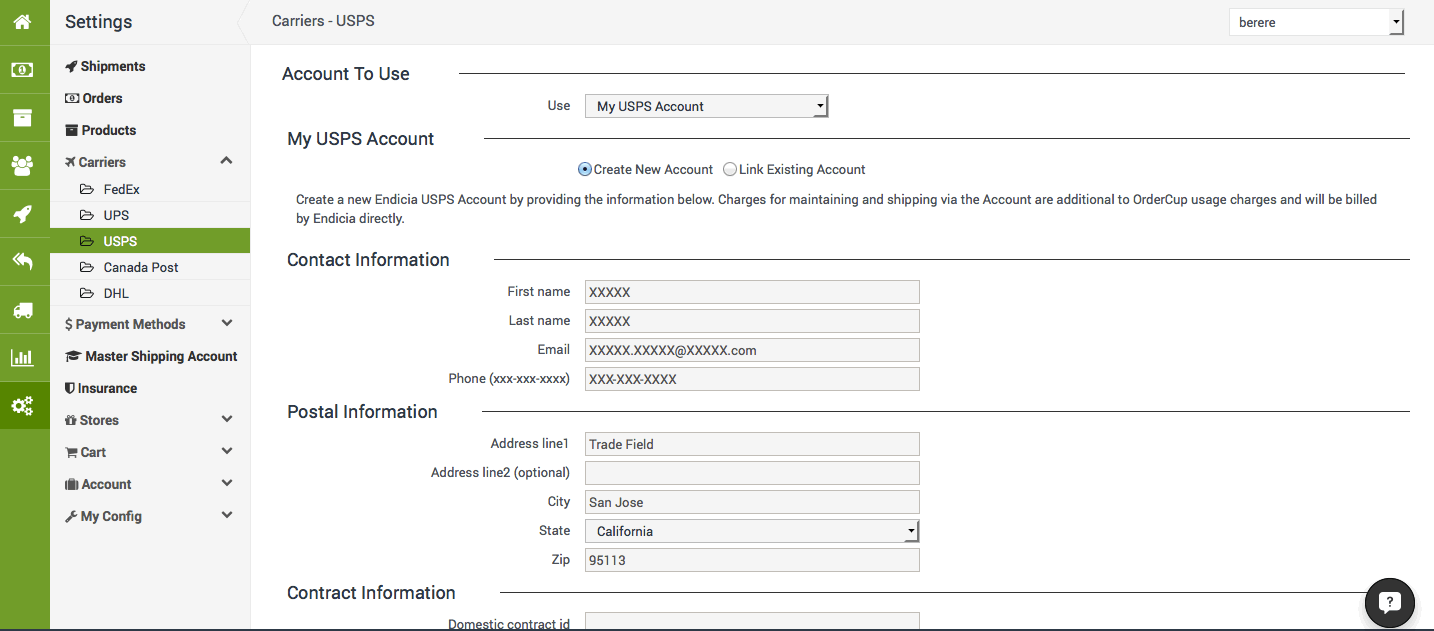Select Link Existing Account radio button
The height and width of the screenshot is (631, 1434).
(x=730, y=170)
